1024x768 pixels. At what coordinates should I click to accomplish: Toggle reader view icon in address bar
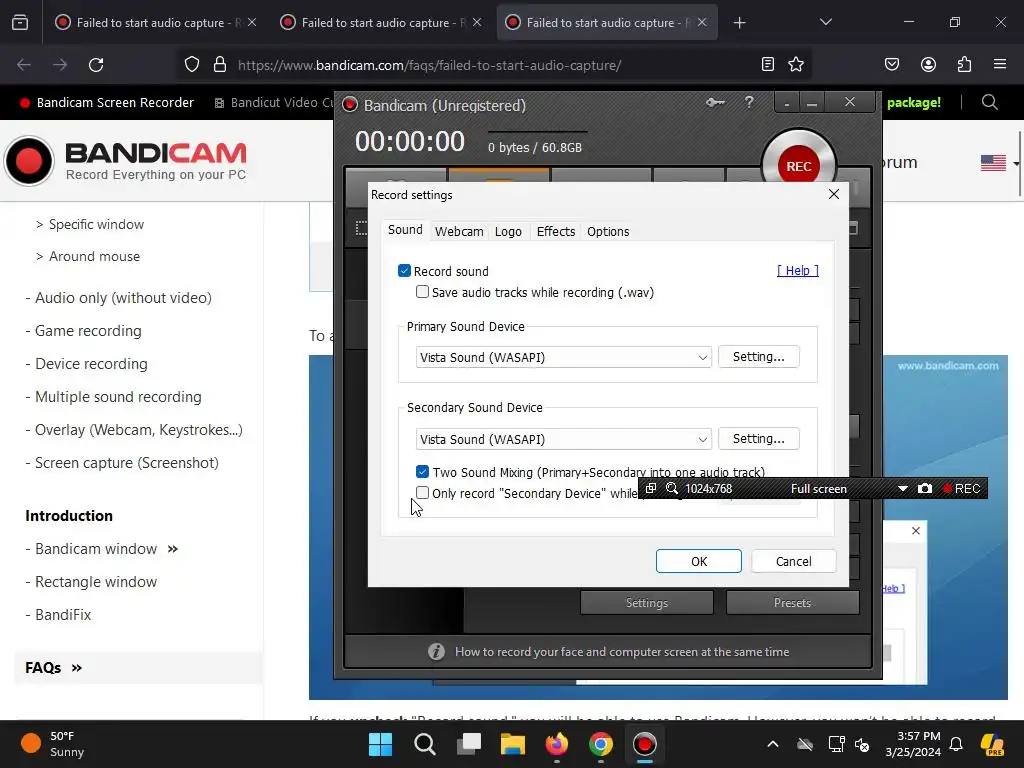pyautogui.click(x=768, y=64)
